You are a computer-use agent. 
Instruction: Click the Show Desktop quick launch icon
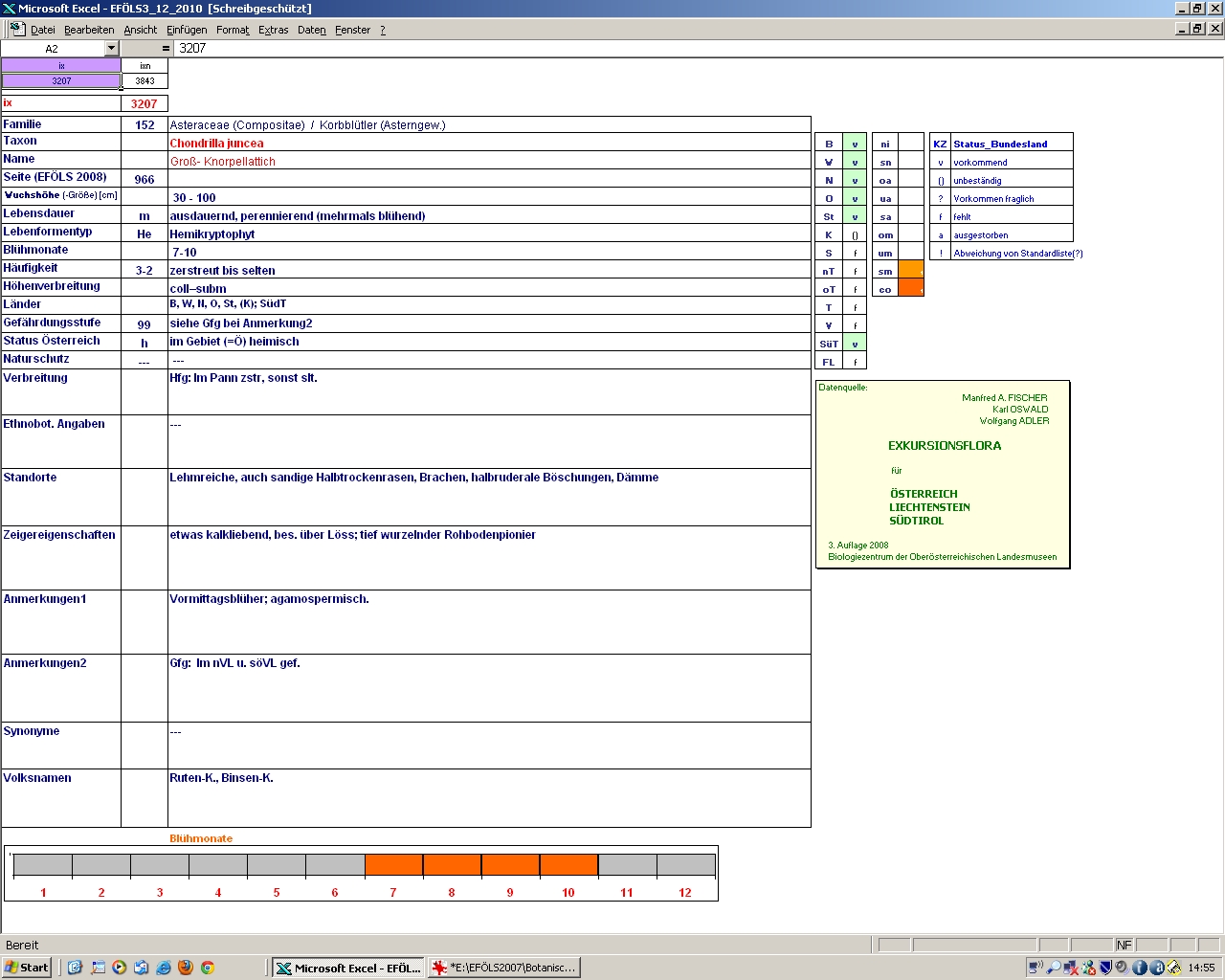[x=98, y=968]
